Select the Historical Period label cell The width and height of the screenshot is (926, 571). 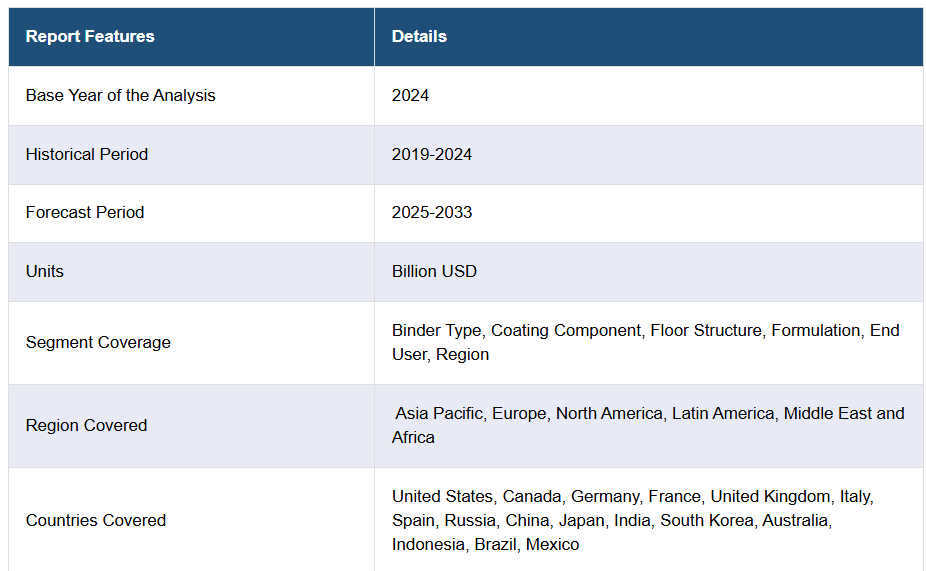point(87,155)
